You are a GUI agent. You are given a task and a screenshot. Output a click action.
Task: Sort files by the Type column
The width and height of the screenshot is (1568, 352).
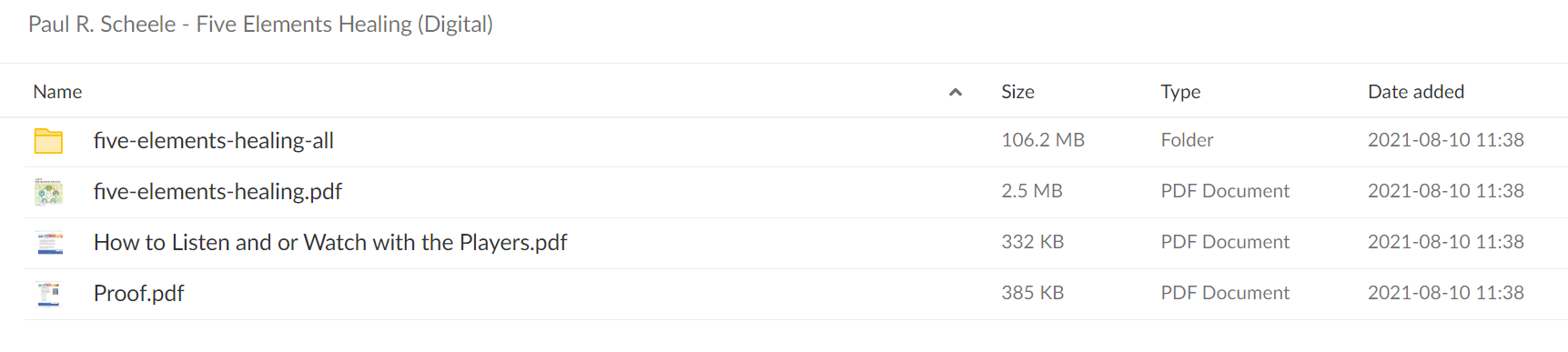[1180, 92]
